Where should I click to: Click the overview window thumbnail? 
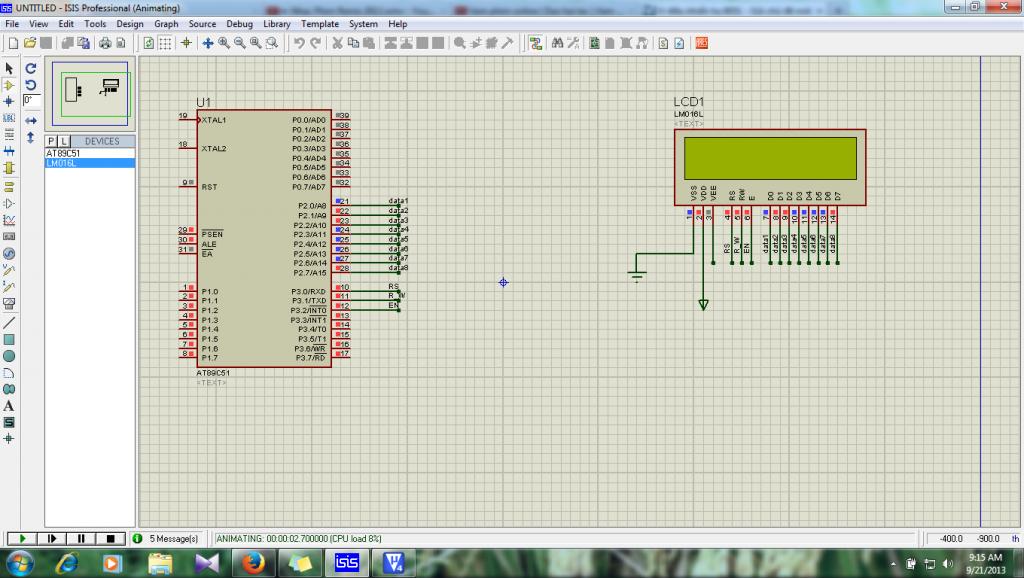pos(90,93)
